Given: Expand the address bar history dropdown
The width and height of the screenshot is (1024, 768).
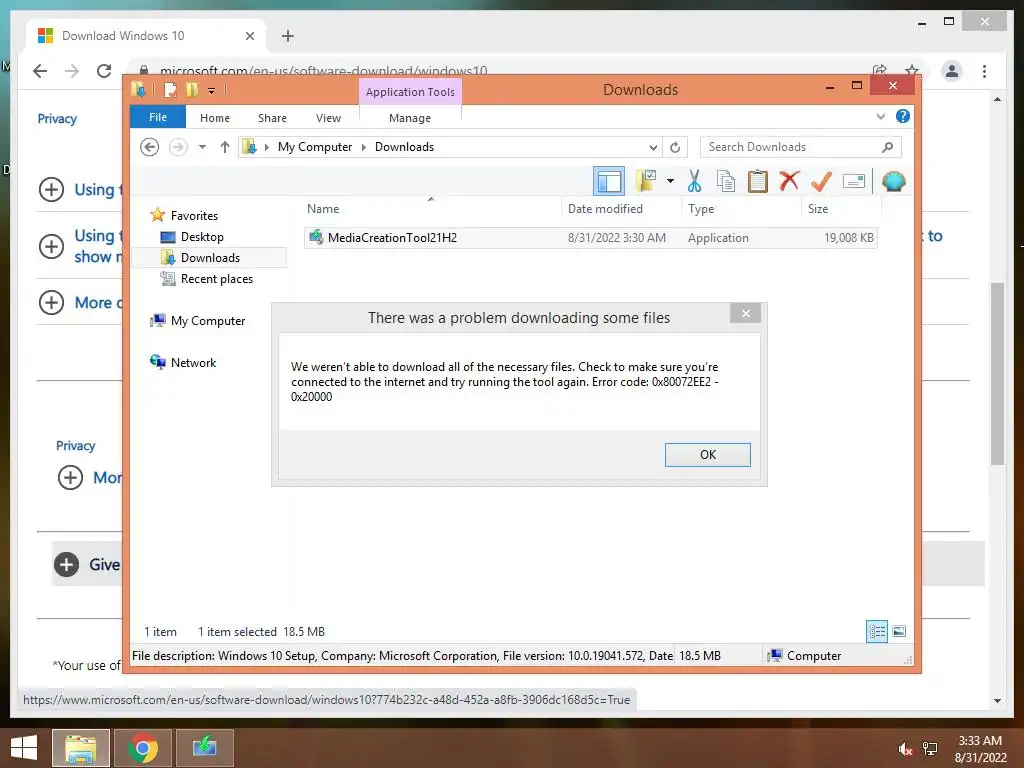Looking at the screenshot, I should (652, 148).
